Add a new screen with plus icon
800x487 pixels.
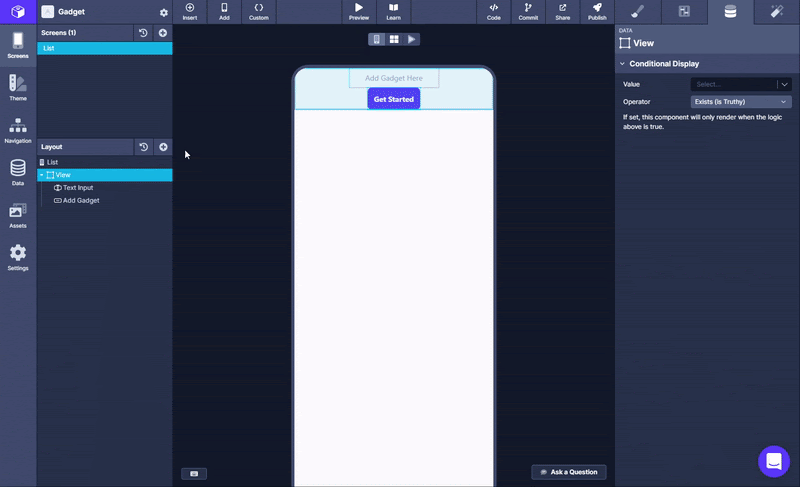click(x=163, y=33)
